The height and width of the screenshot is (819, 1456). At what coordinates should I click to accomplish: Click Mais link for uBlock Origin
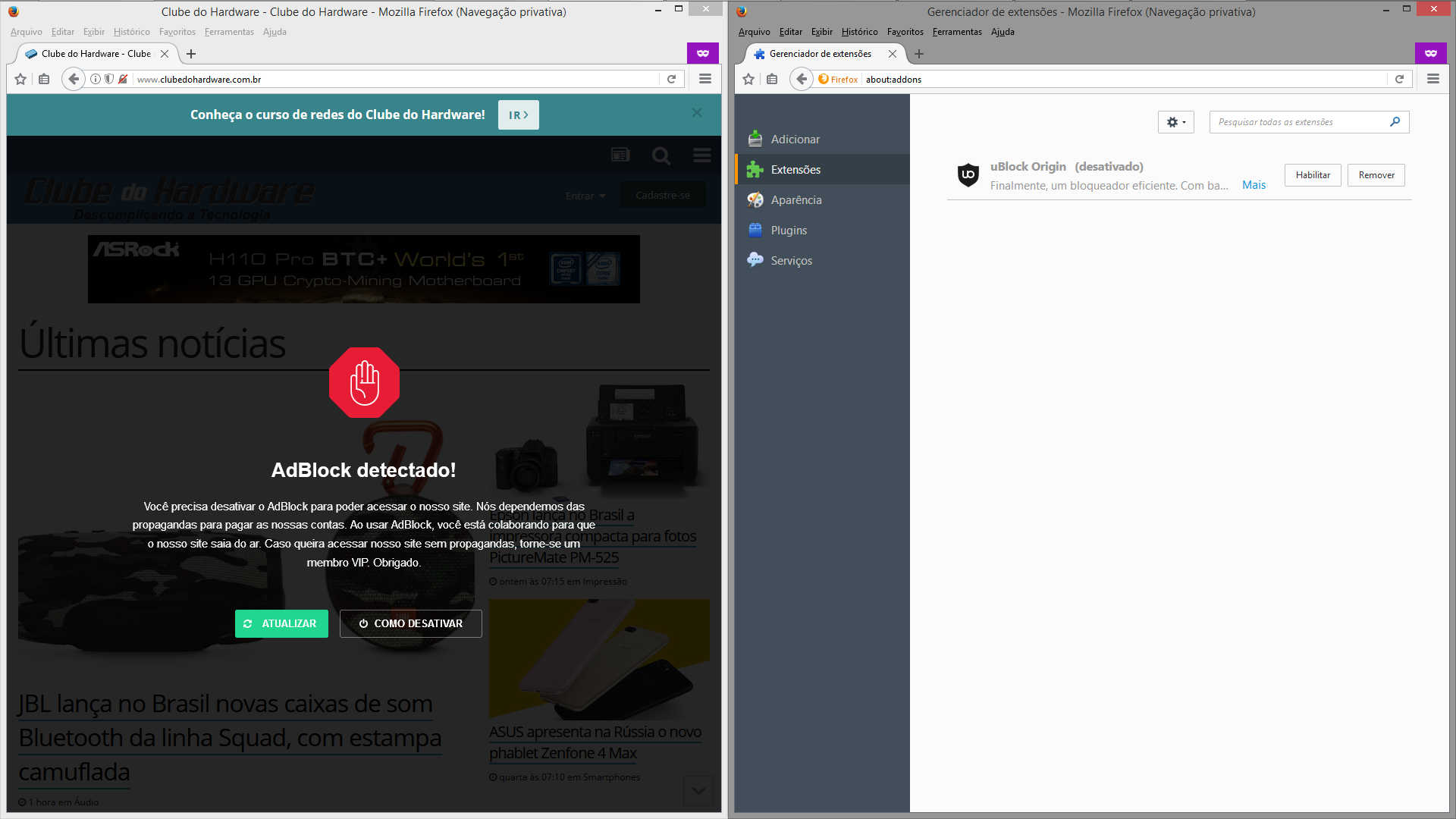(1254, 185)
